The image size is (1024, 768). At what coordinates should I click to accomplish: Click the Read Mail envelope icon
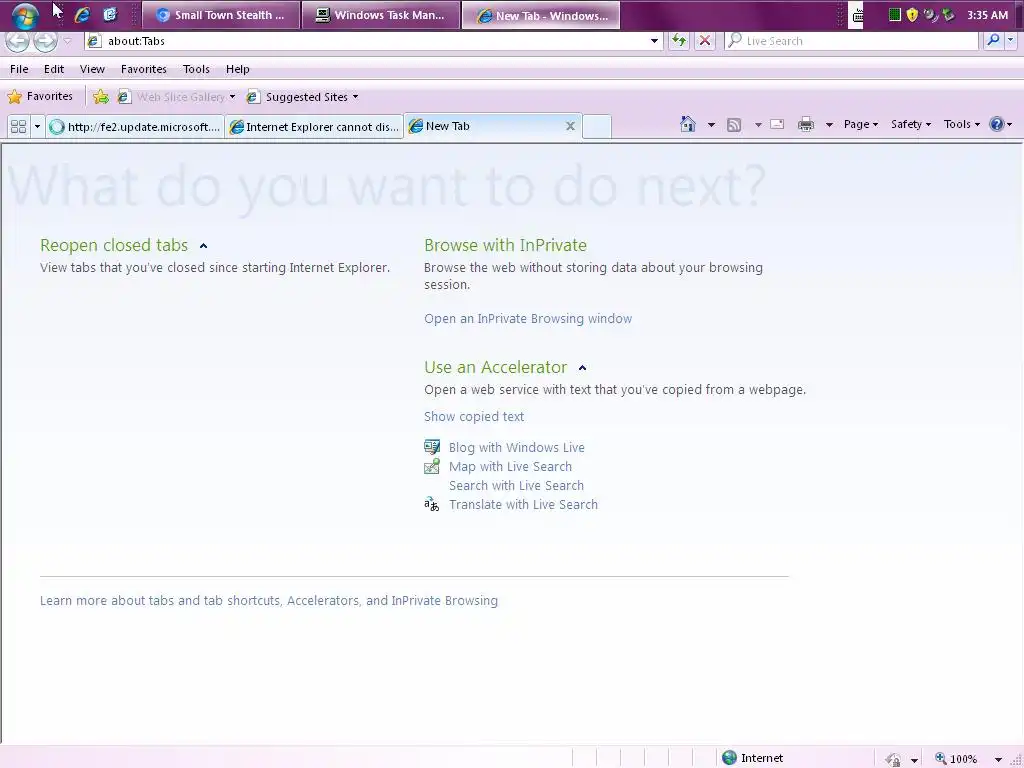coord(777,124)
